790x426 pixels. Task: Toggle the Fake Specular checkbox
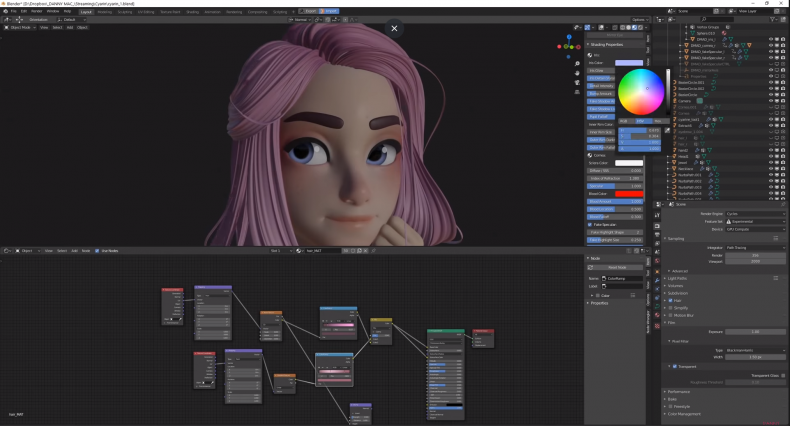click(590, 225)
